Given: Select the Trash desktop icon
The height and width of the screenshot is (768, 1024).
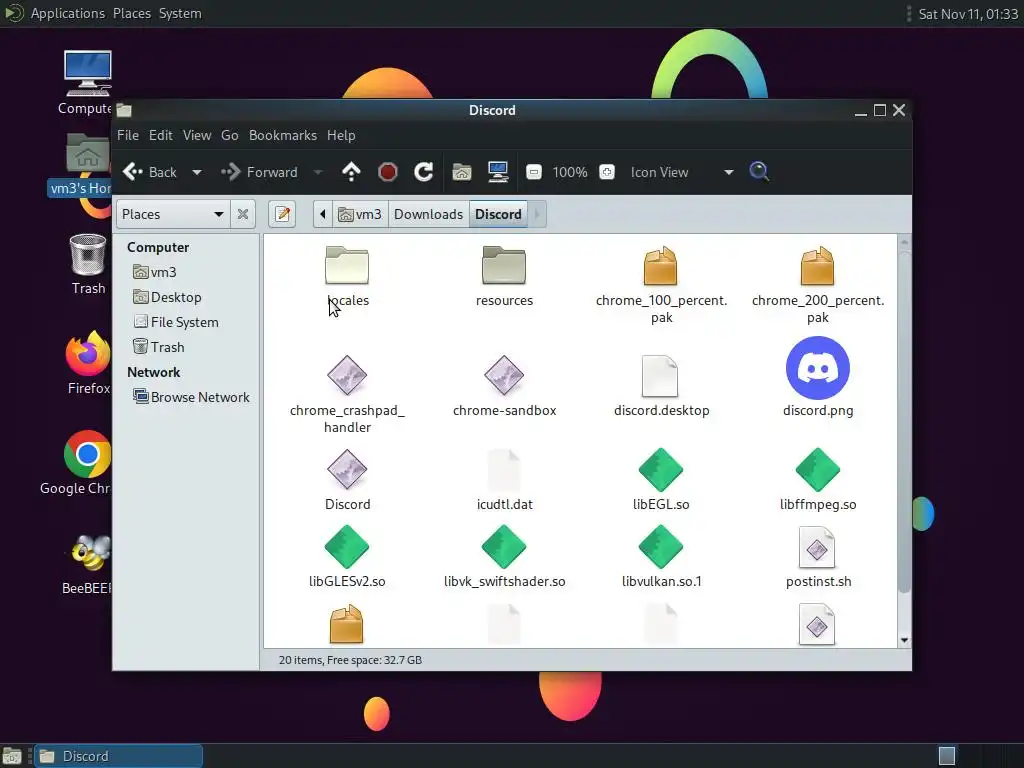Looking at the screenshot, I should tap(88, 264).
